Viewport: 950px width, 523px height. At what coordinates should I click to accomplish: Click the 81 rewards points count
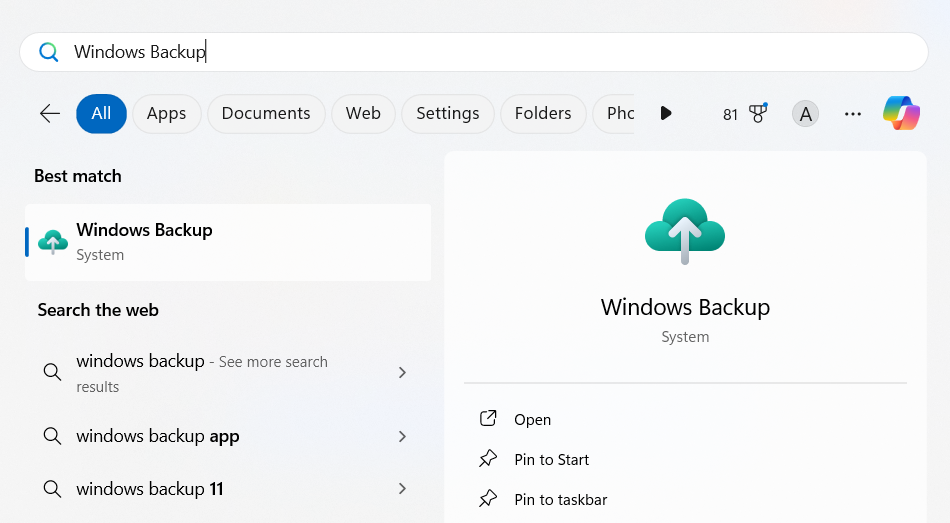click(x=730, y=115)
